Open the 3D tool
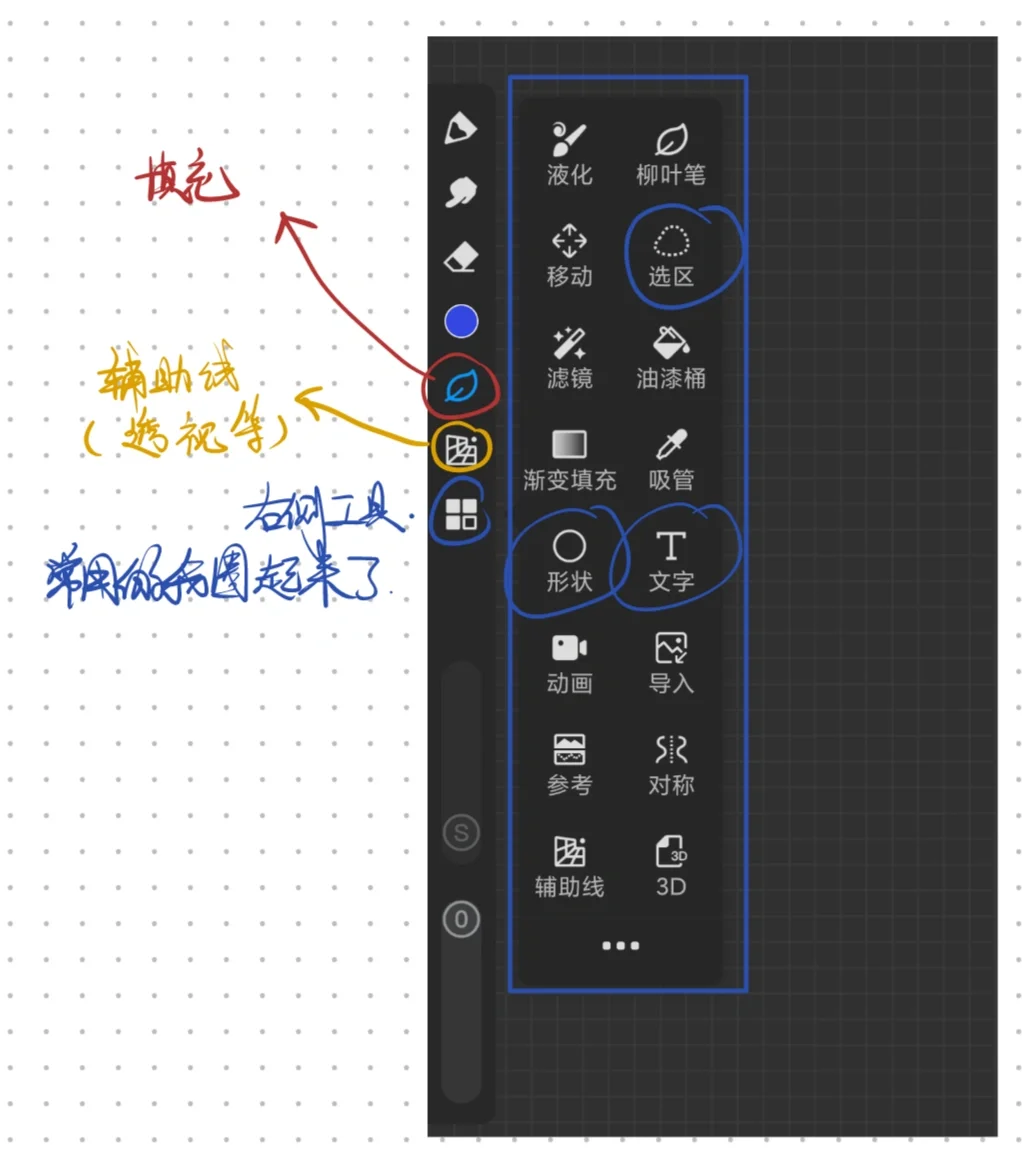 pos(670,866)
